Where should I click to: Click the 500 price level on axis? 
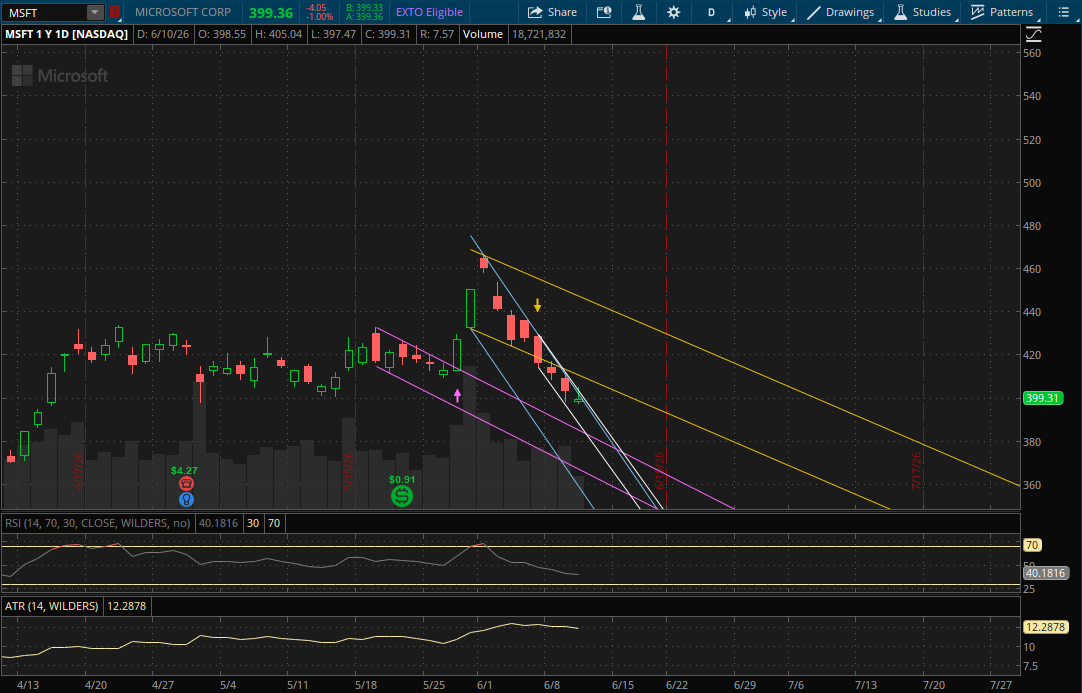click(1032, 183)
